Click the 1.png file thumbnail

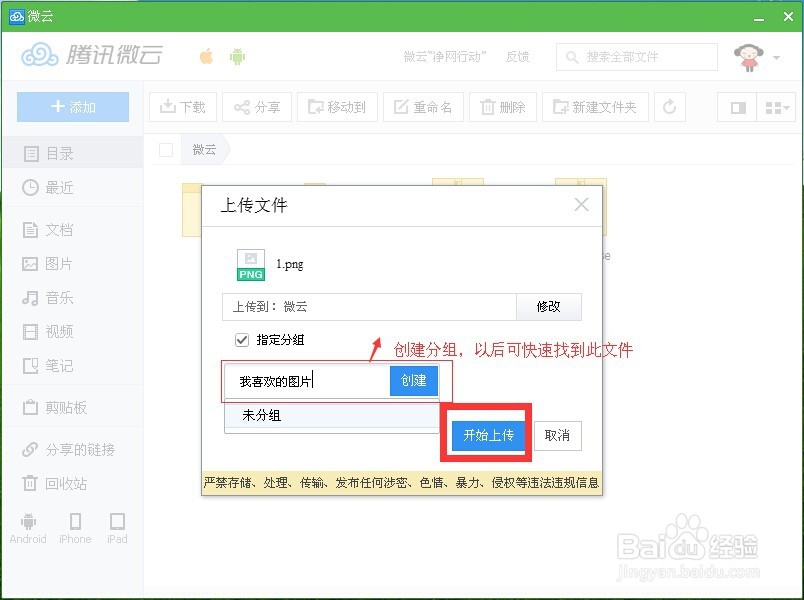point(250,264)
